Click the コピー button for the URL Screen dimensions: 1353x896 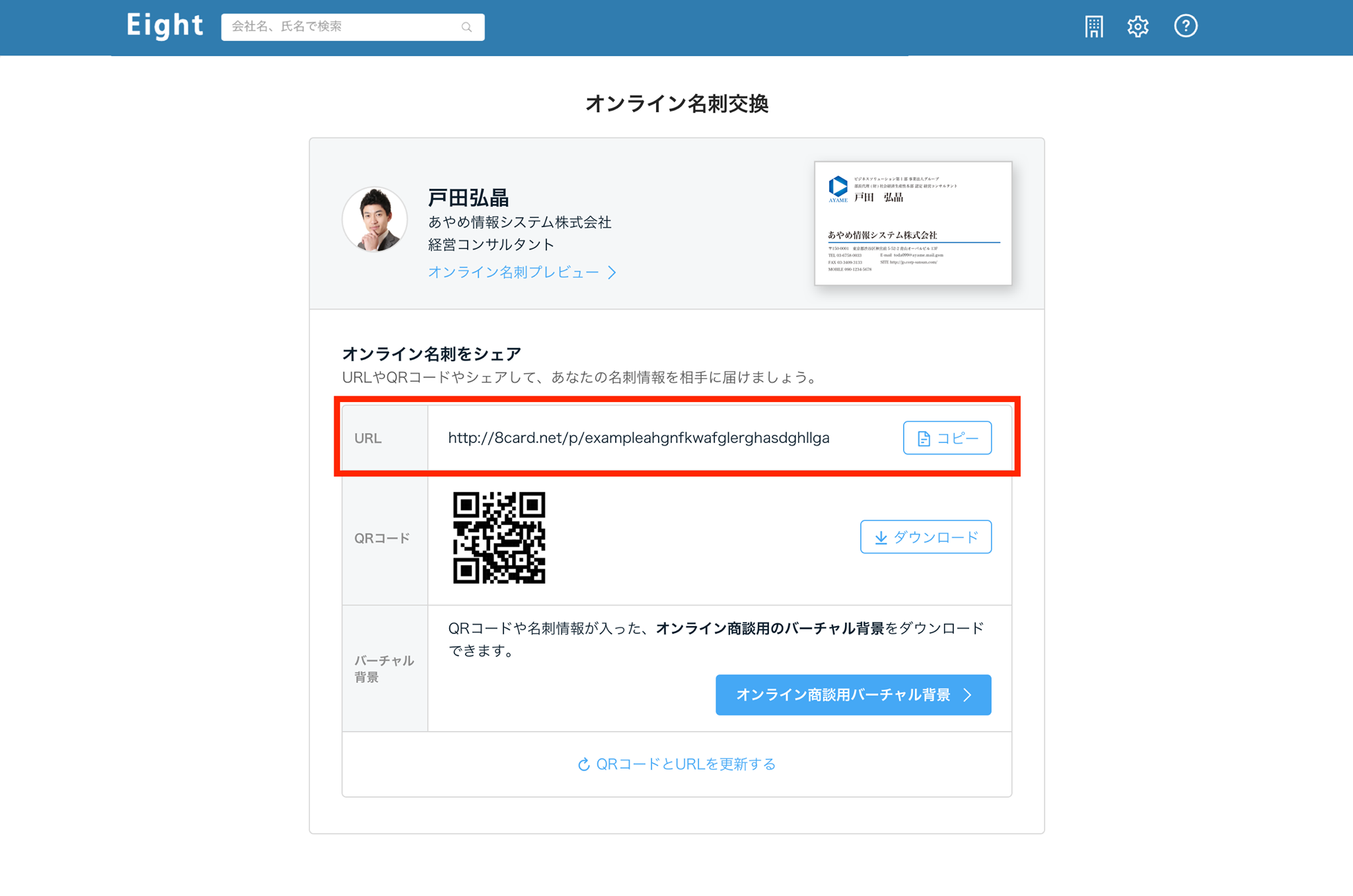(x=947, y=438)
